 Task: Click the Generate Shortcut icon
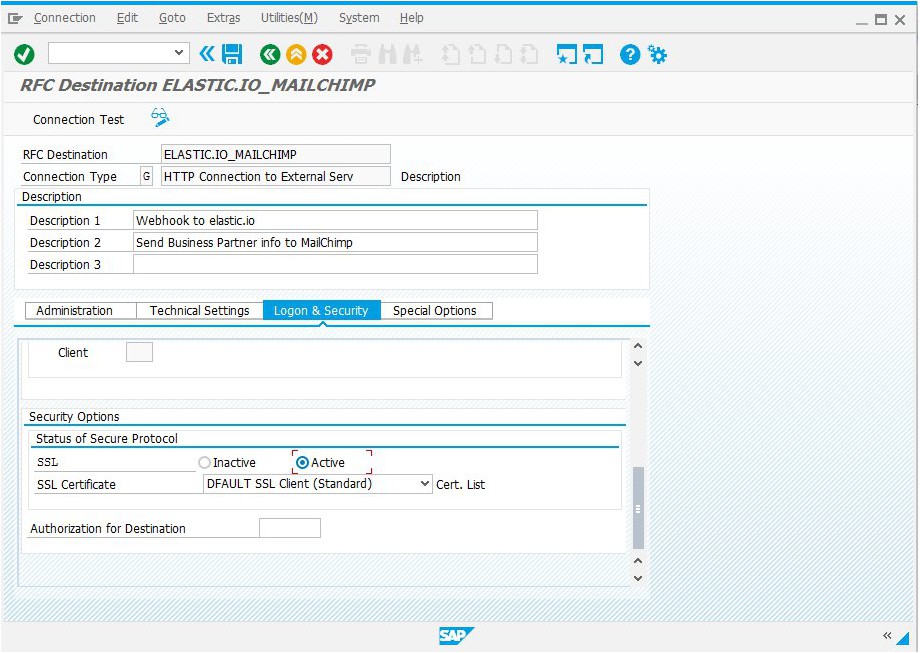pyautogui.click(x=593, y=55)
